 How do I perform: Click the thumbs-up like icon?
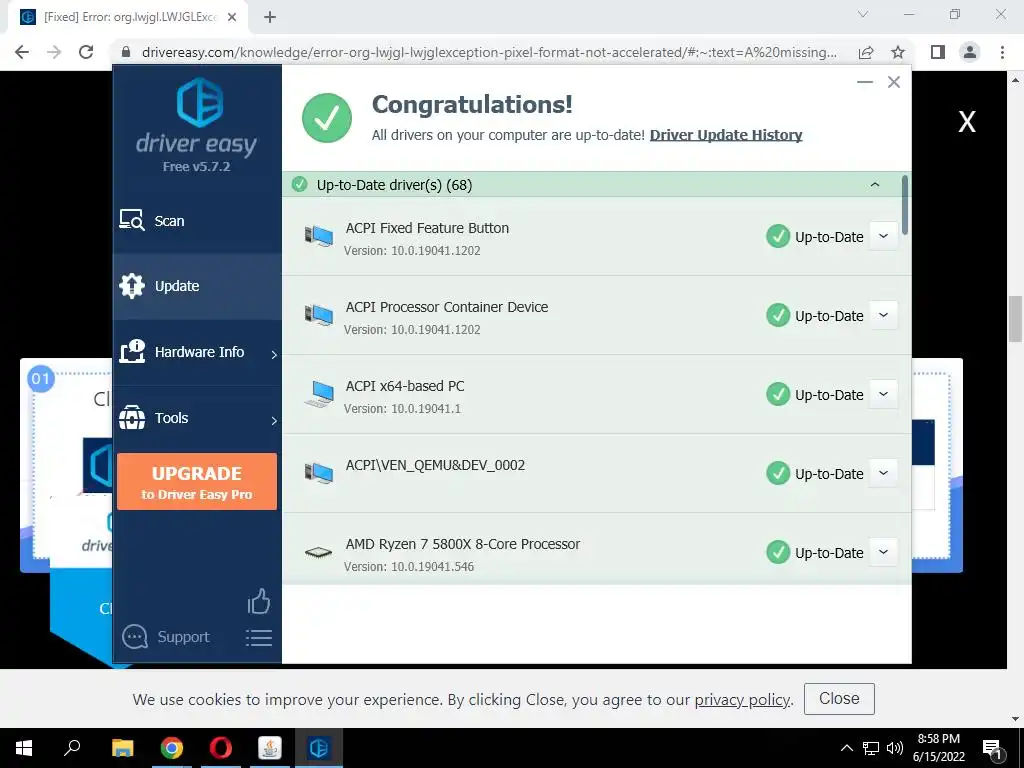(x=259, y=601)
